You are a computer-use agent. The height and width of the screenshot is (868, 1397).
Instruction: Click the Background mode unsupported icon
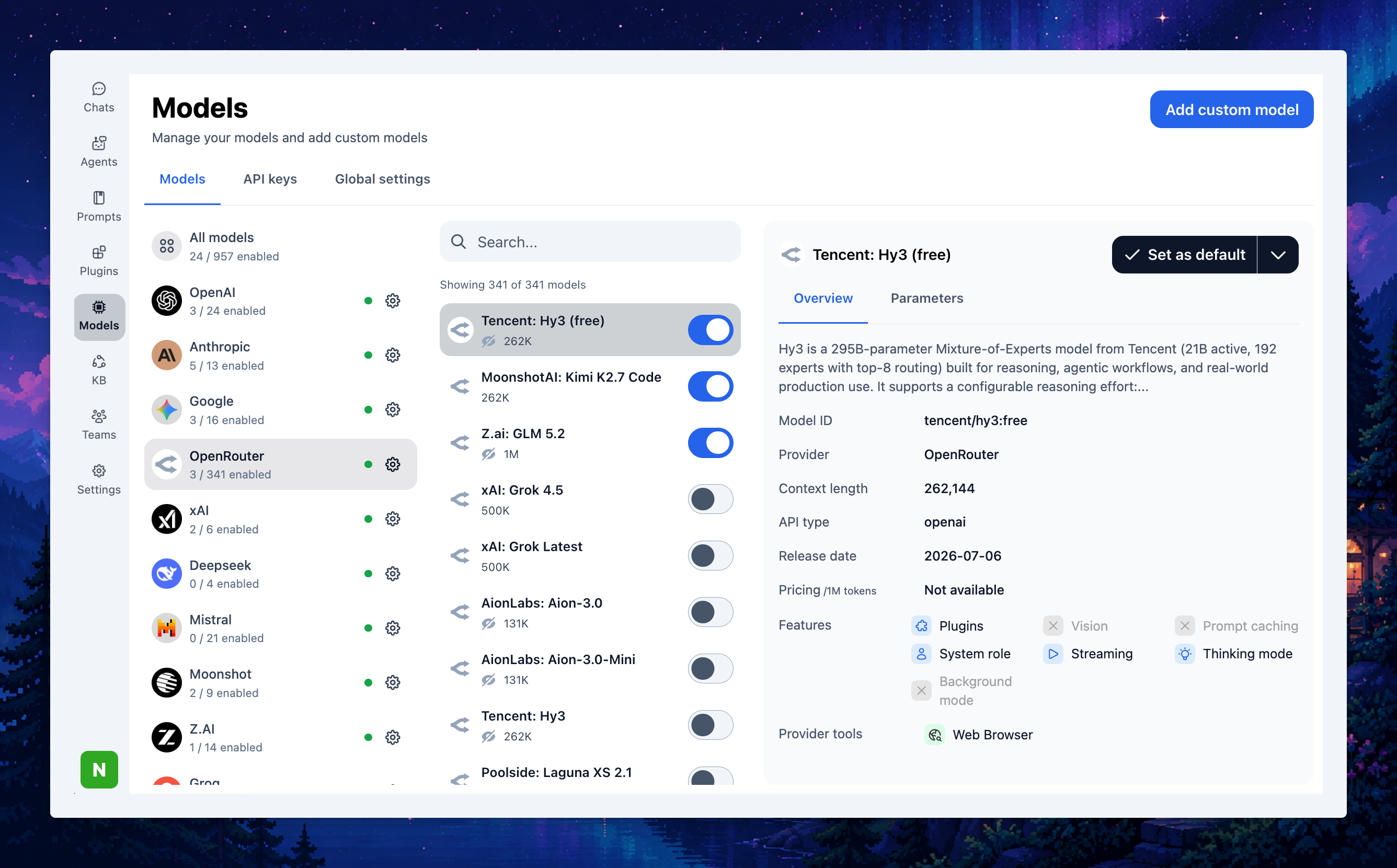point(921,691)
